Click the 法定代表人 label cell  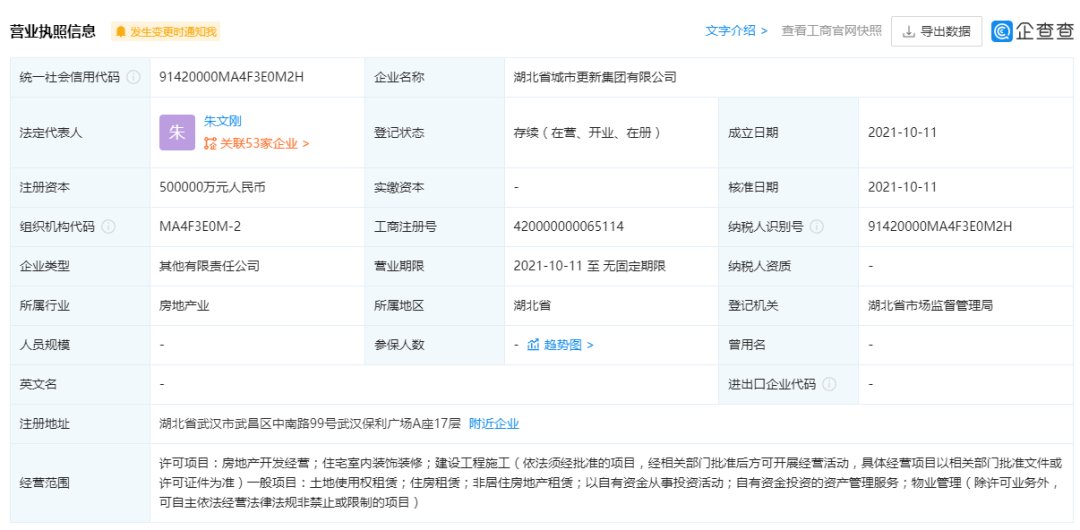coord(80,132)
